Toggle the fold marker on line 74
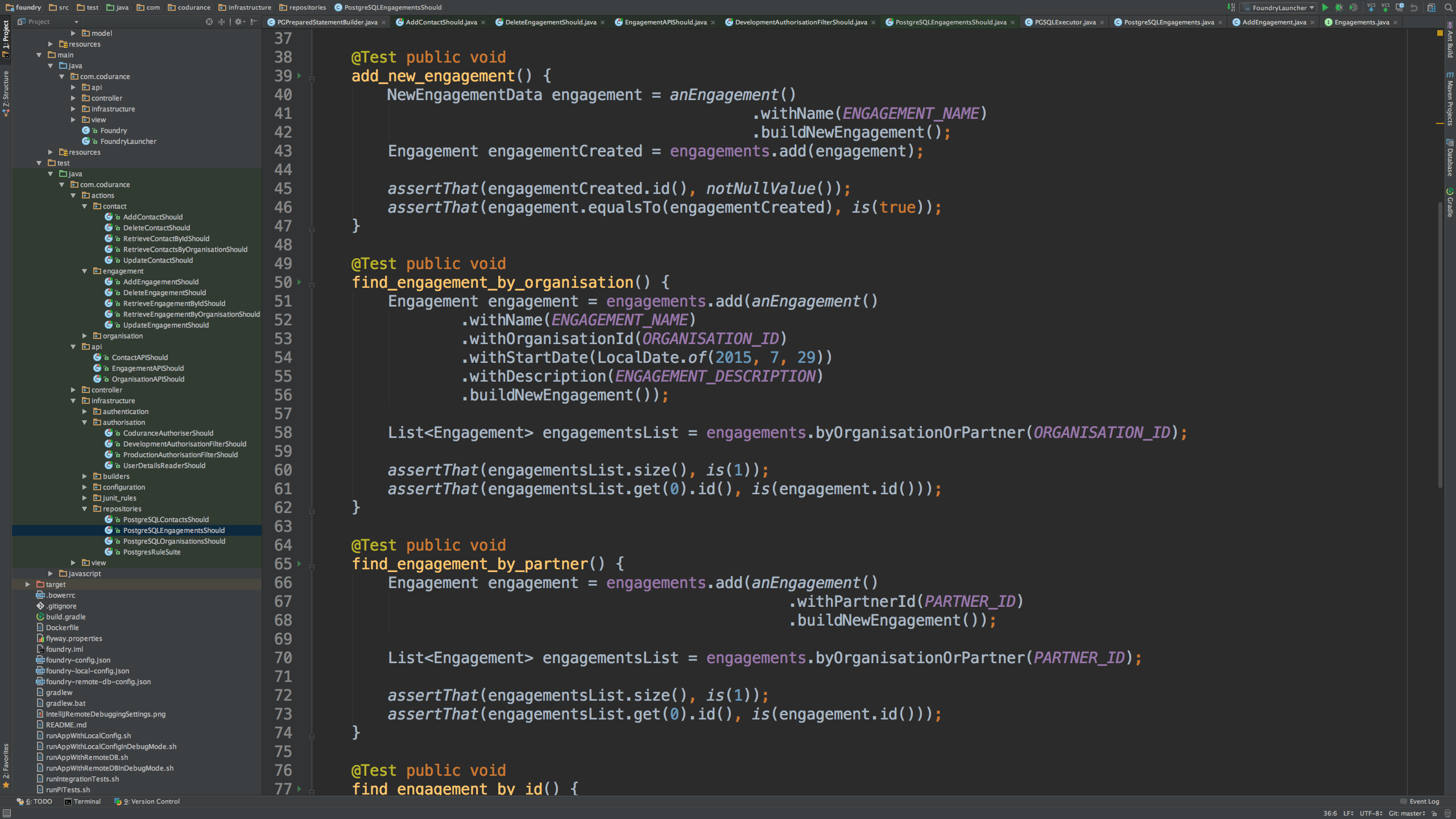The width and height of the screenshot is (1456, 819). point(312,736)
